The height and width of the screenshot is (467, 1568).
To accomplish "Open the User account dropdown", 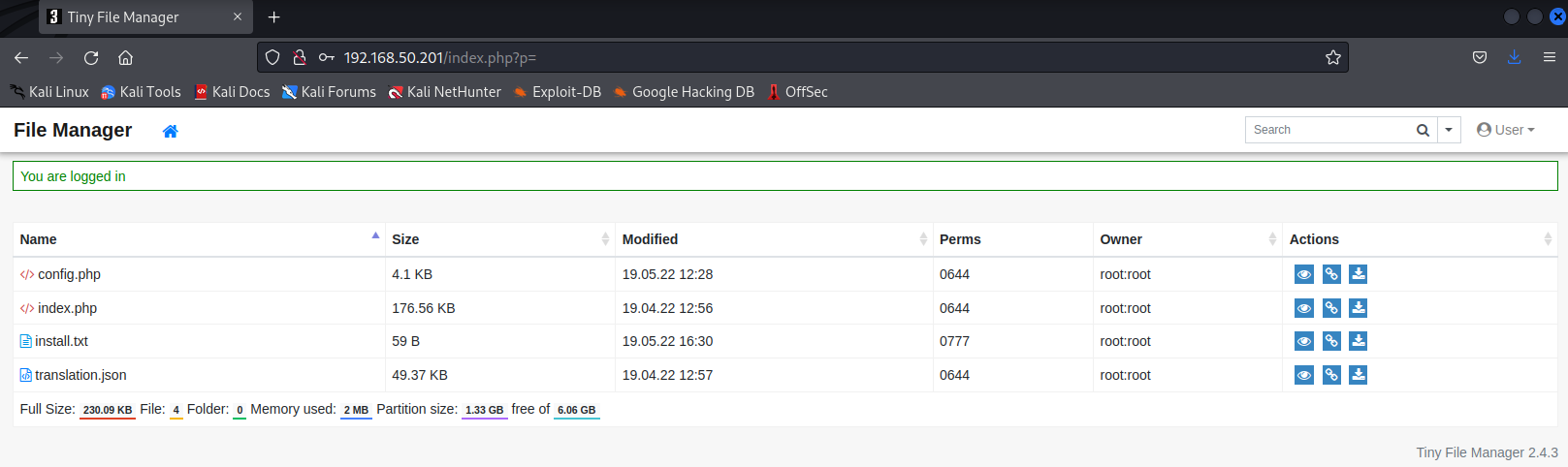I will [1506, 130].
